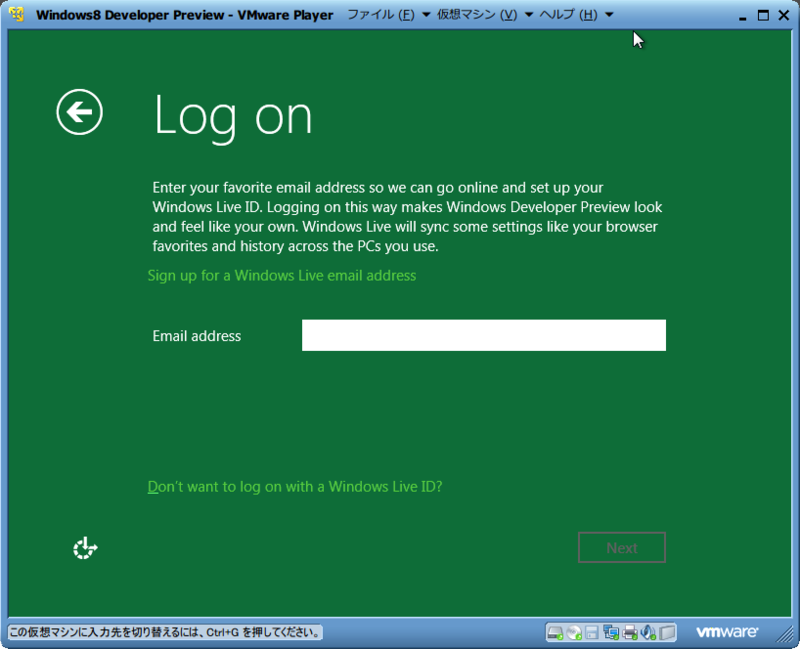The width and height of the screenshot is (800, 649).
Task: Click the gray removable device icon
Action: (x=667, y=633)
